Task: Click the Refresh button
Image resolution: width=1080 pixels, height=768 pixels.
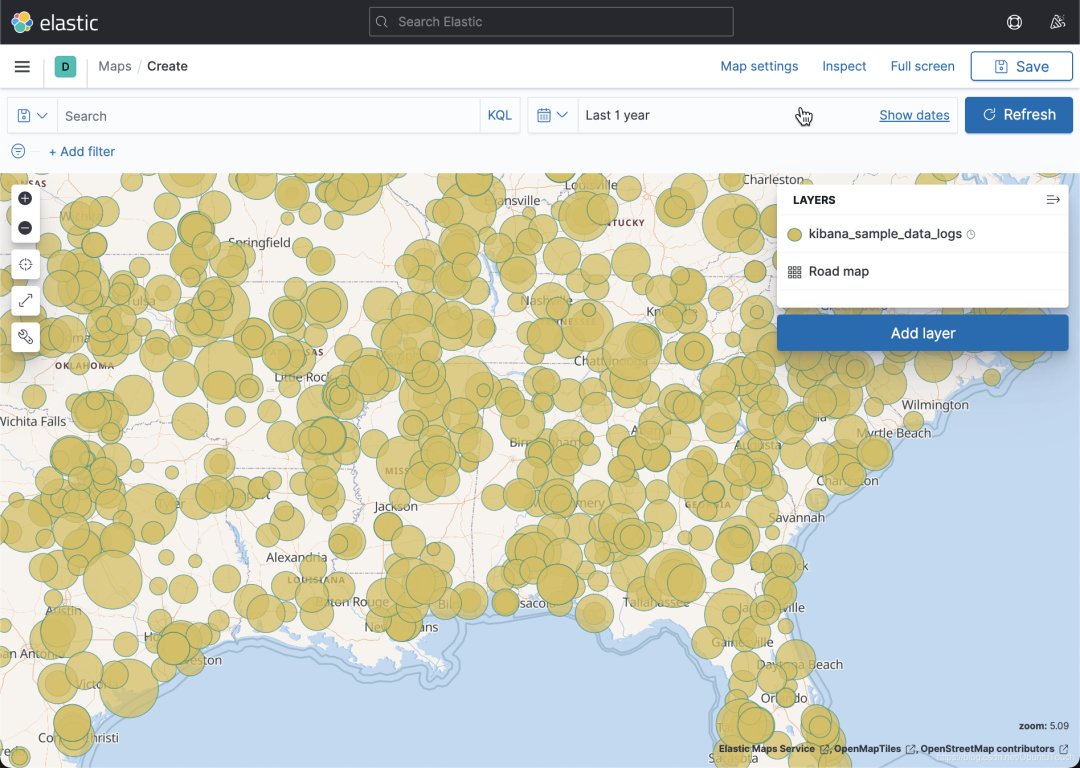Action: [x=1019, y=115]
